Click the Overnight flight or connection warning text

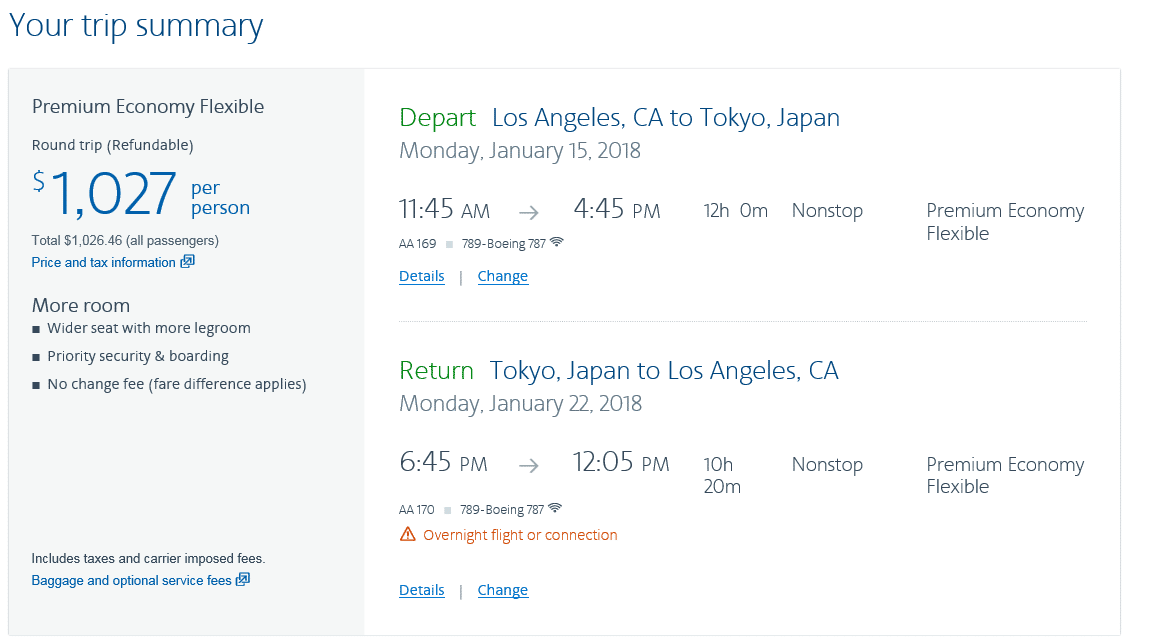pyautogui.click(x=520, y=535)
